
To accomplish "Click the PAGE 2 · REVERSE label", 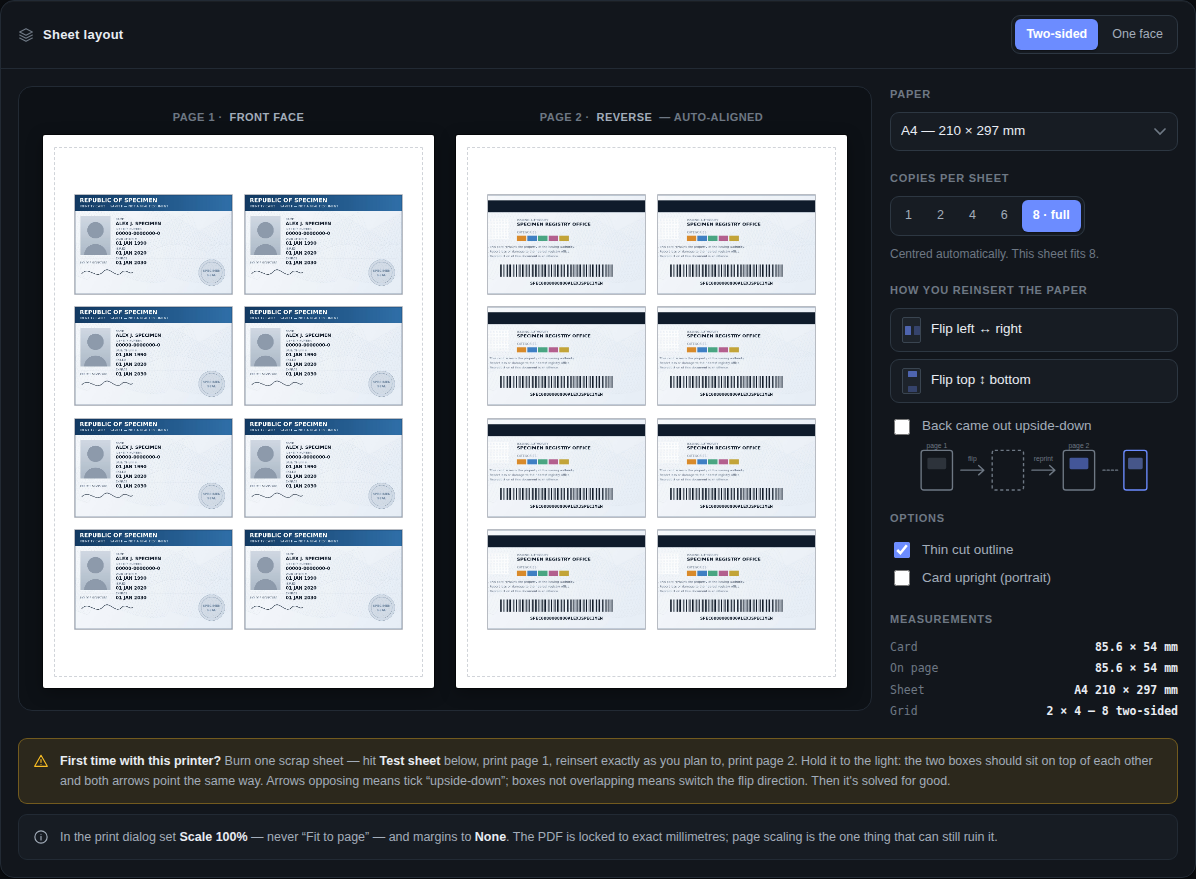I will (x=596, y=118).
